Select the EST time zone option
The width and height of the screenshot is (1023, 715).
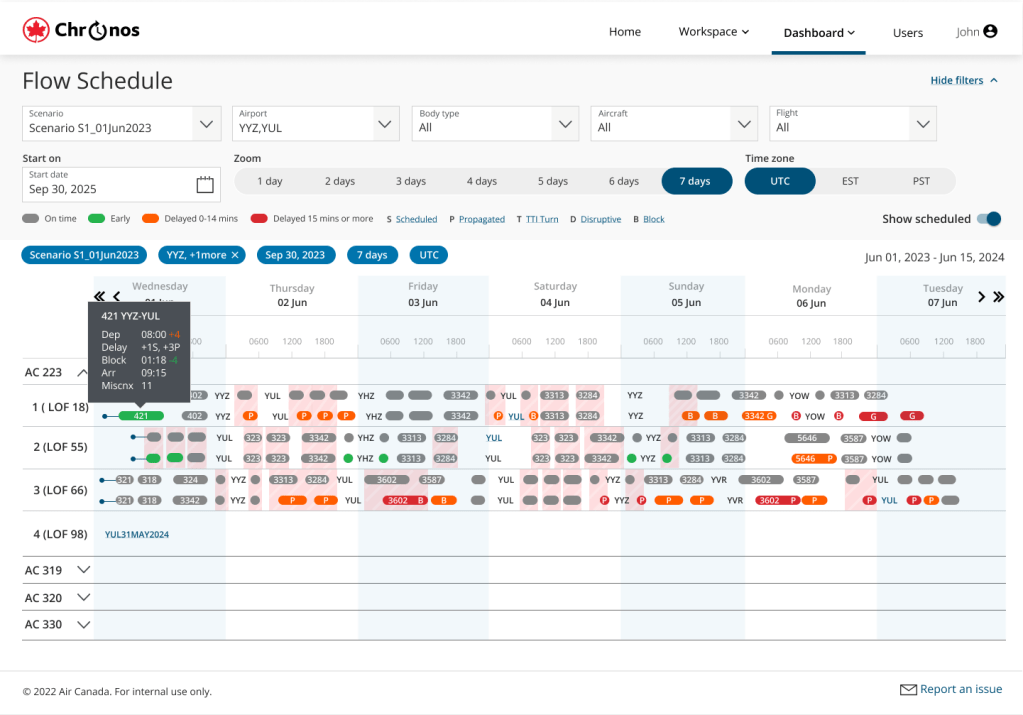point(850,181)
